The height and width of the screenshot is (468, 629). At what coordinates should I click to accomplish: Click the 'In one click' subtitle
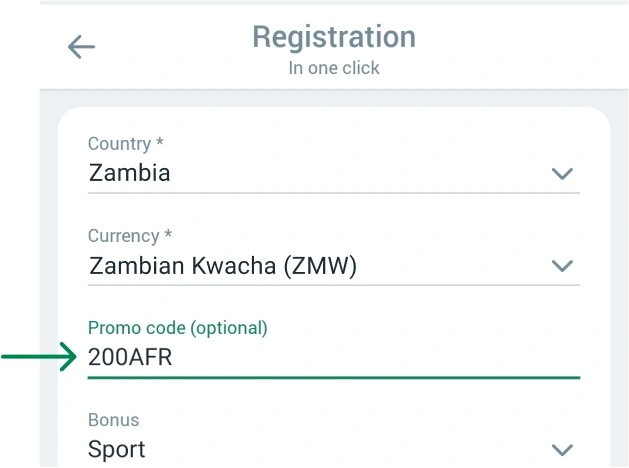(334, 69)
